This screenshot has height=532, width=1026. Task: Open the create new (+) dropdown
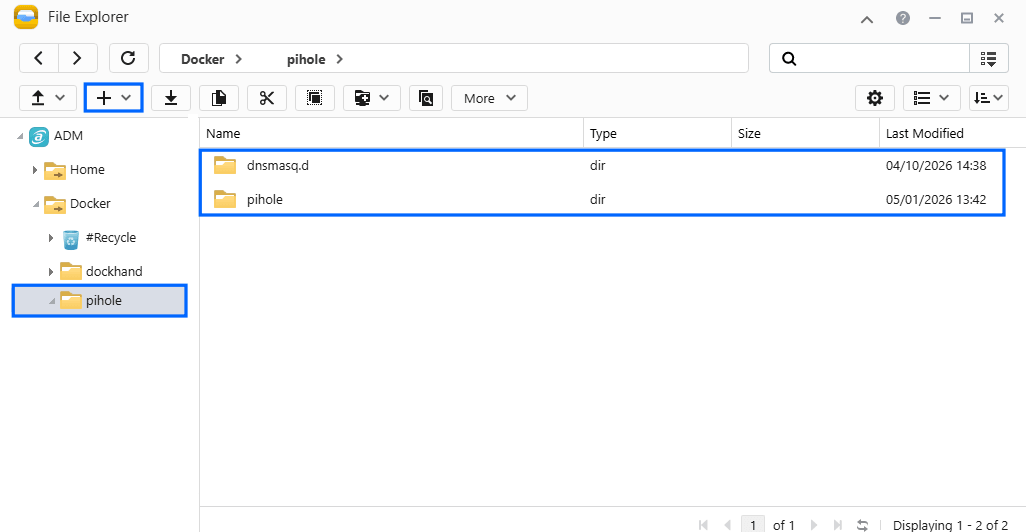114,98
